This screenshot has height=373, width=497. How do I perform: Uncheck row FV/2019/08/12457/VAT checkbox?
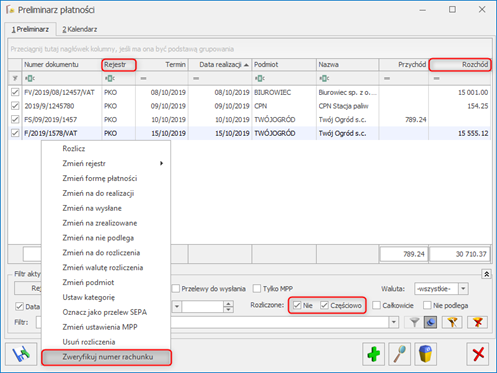point(15,92)
